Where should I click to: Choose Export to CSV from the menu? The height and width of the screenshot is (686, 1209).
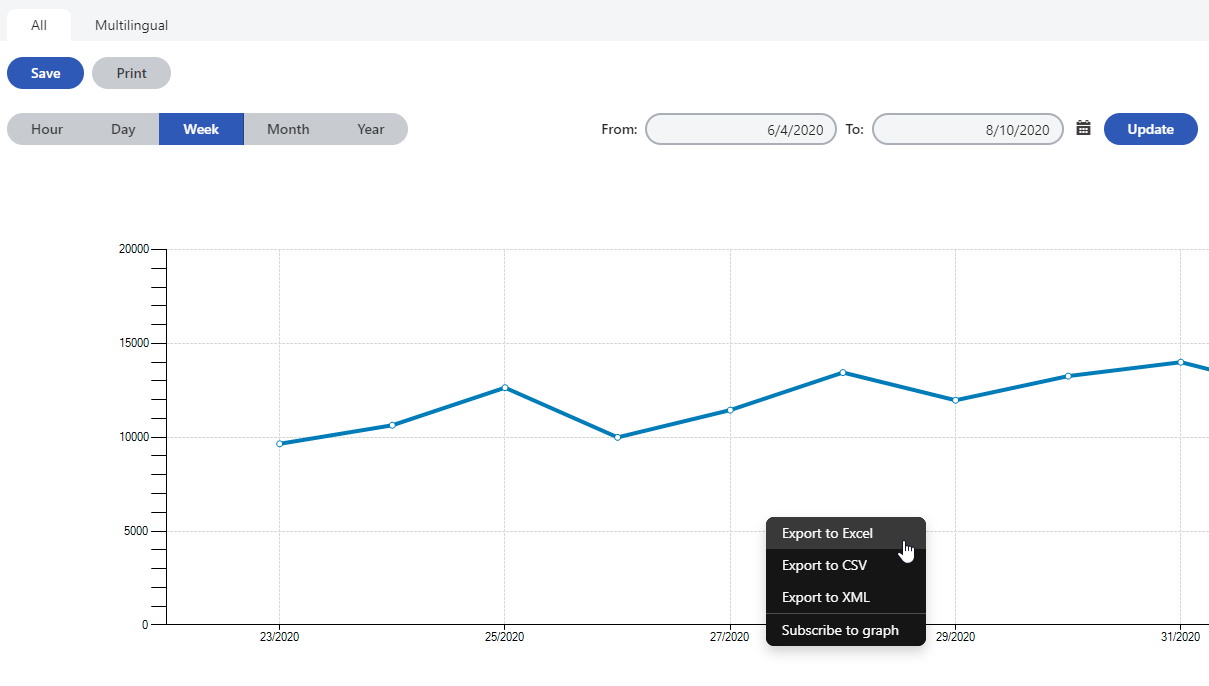click(824, 565)
